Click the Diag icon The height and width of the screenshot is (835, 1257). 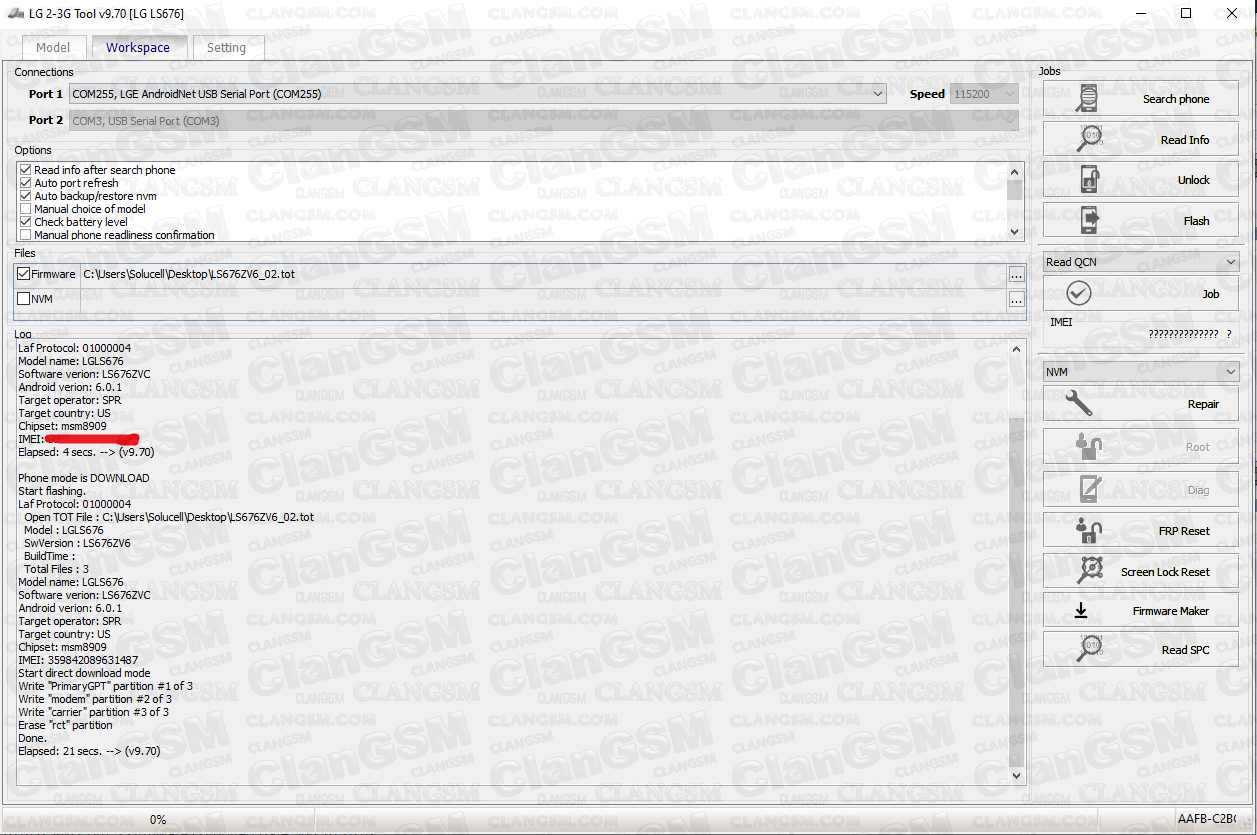[x=1089, y=489]
